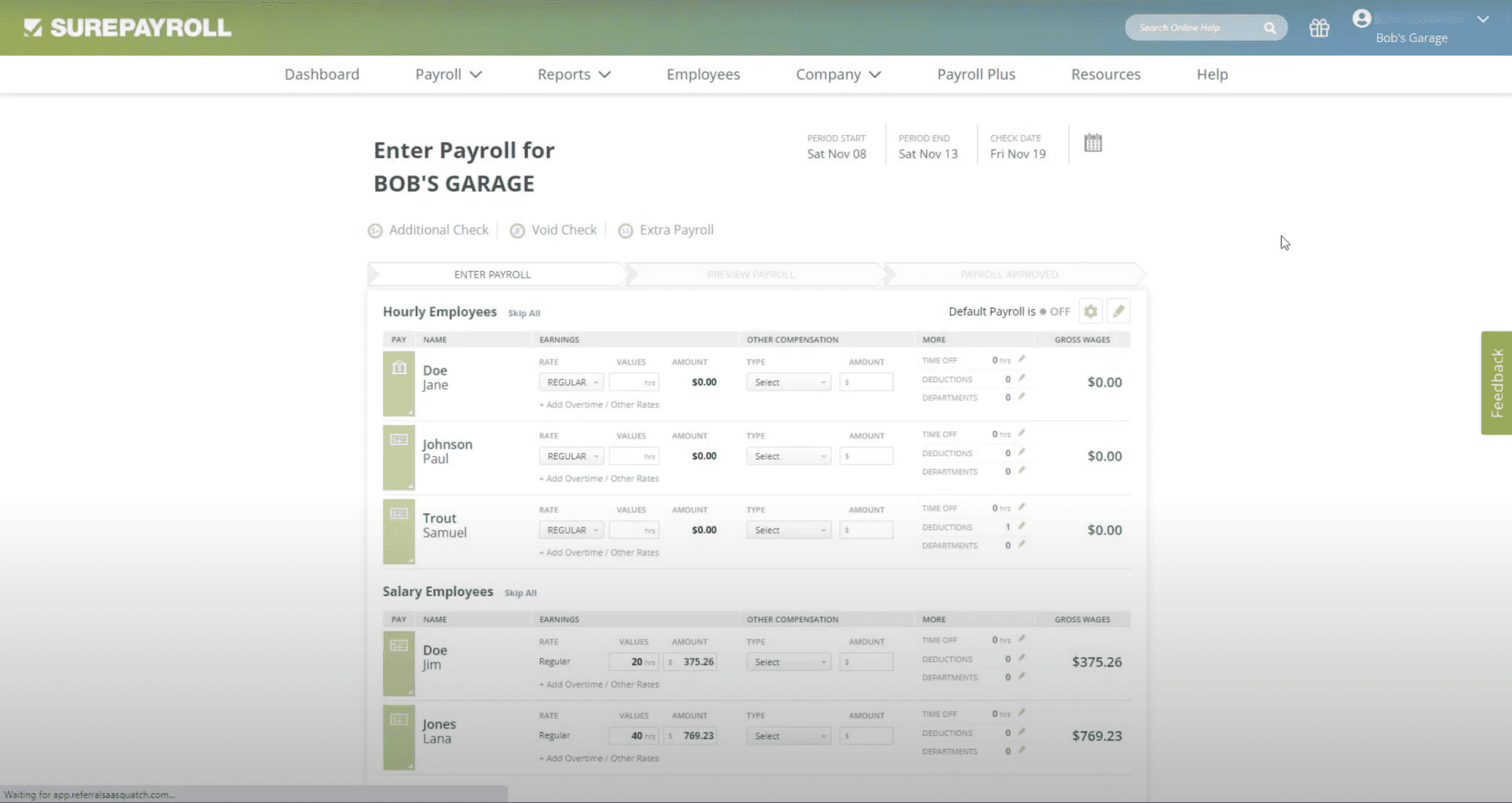Click Add Overtime / Other Rates for Samuel Trout
The height and width of the screenshot is (803, 1512).
click(x=598, y=552)
